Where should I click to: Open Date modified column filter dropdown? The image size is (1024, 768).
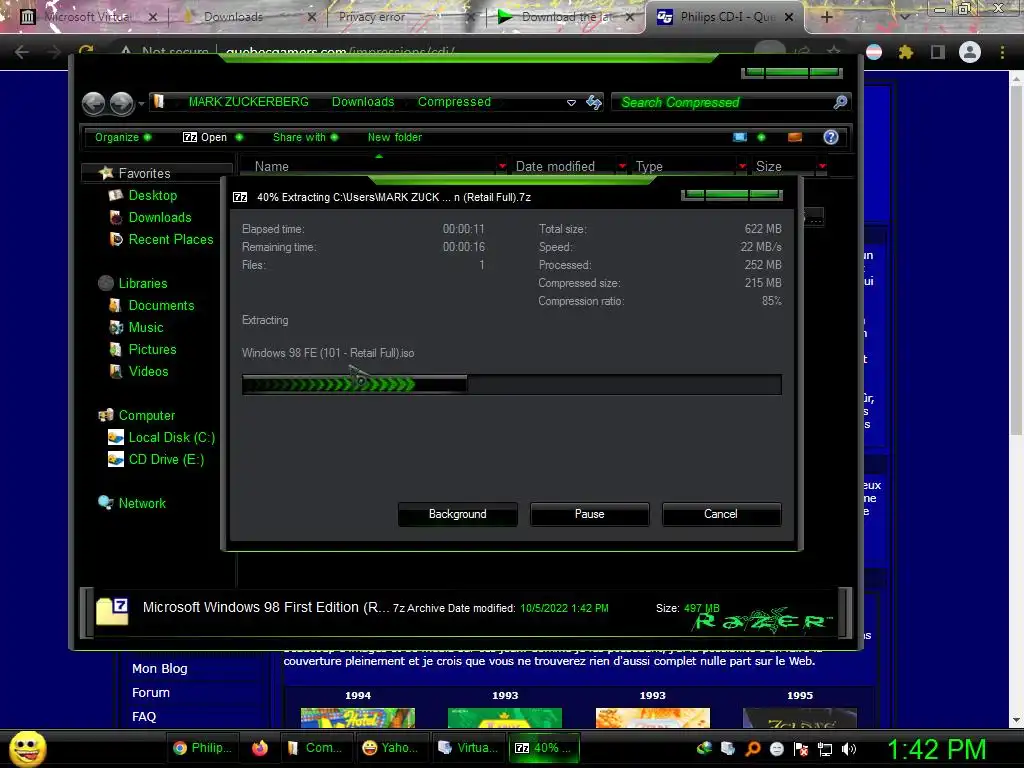(x=622, y=167)
